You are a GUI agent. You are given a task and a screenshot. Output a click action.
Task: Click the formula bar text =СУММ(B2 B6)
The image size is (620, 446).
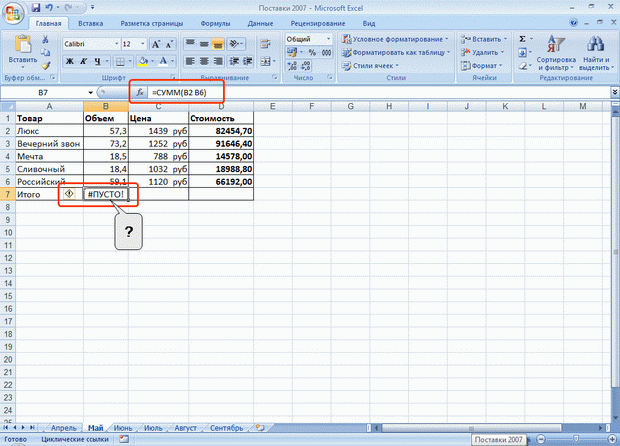[179, 93]
